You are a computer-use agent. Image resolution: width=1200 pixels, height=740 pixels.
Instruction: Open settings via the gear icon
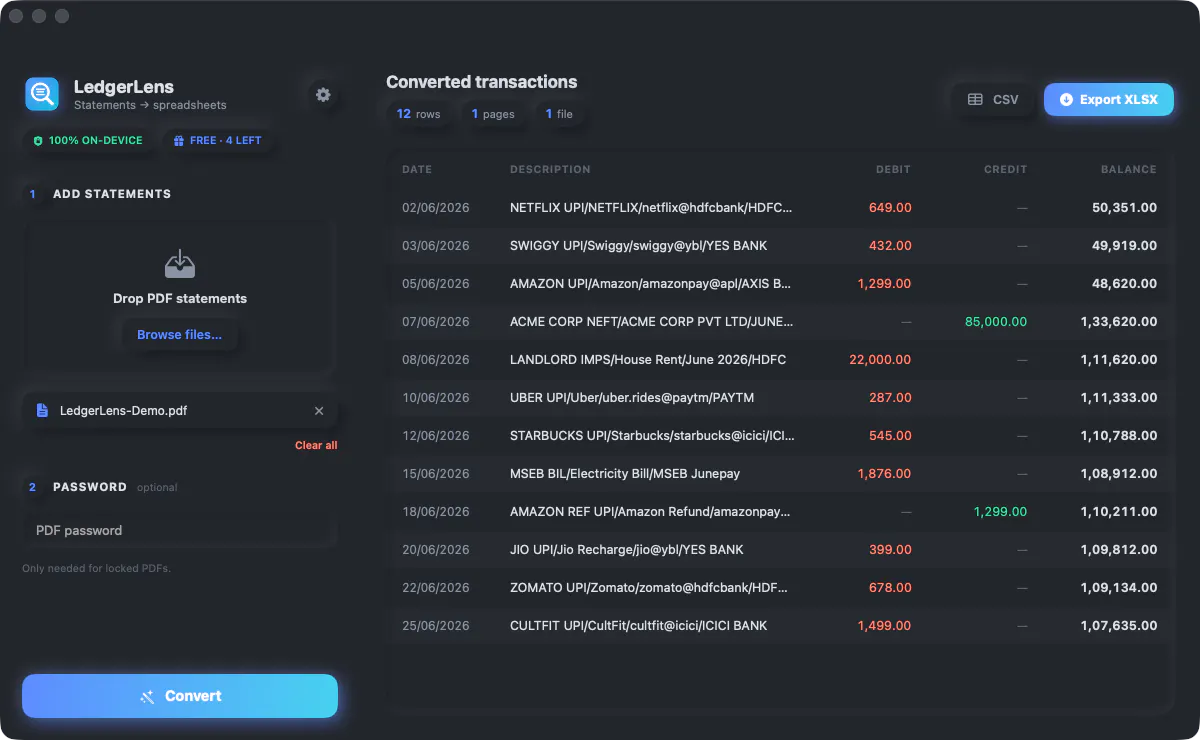pyautogui.click(x=323, y=95)
